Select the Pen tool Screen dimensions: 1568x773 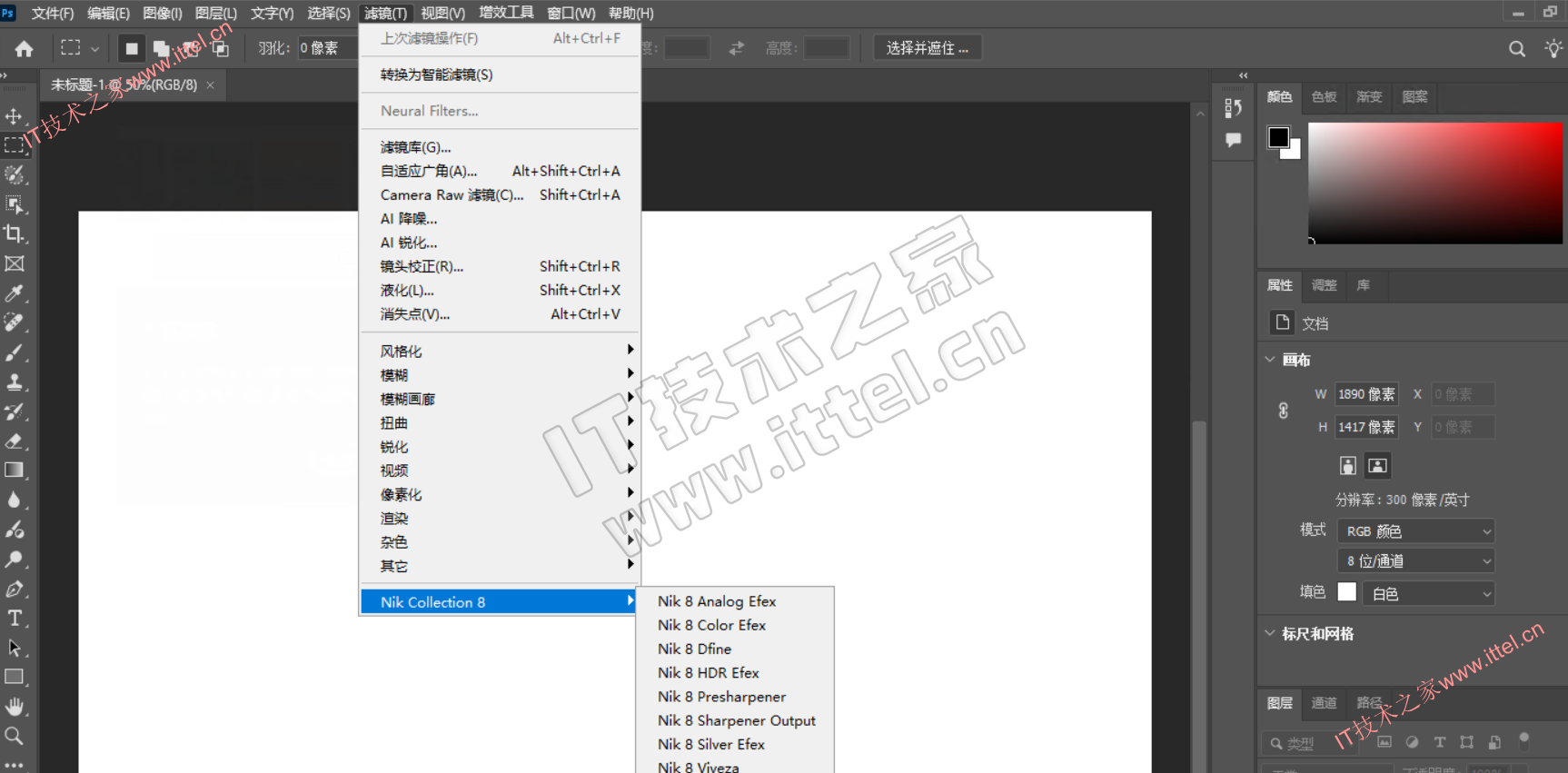click(15, 589)
